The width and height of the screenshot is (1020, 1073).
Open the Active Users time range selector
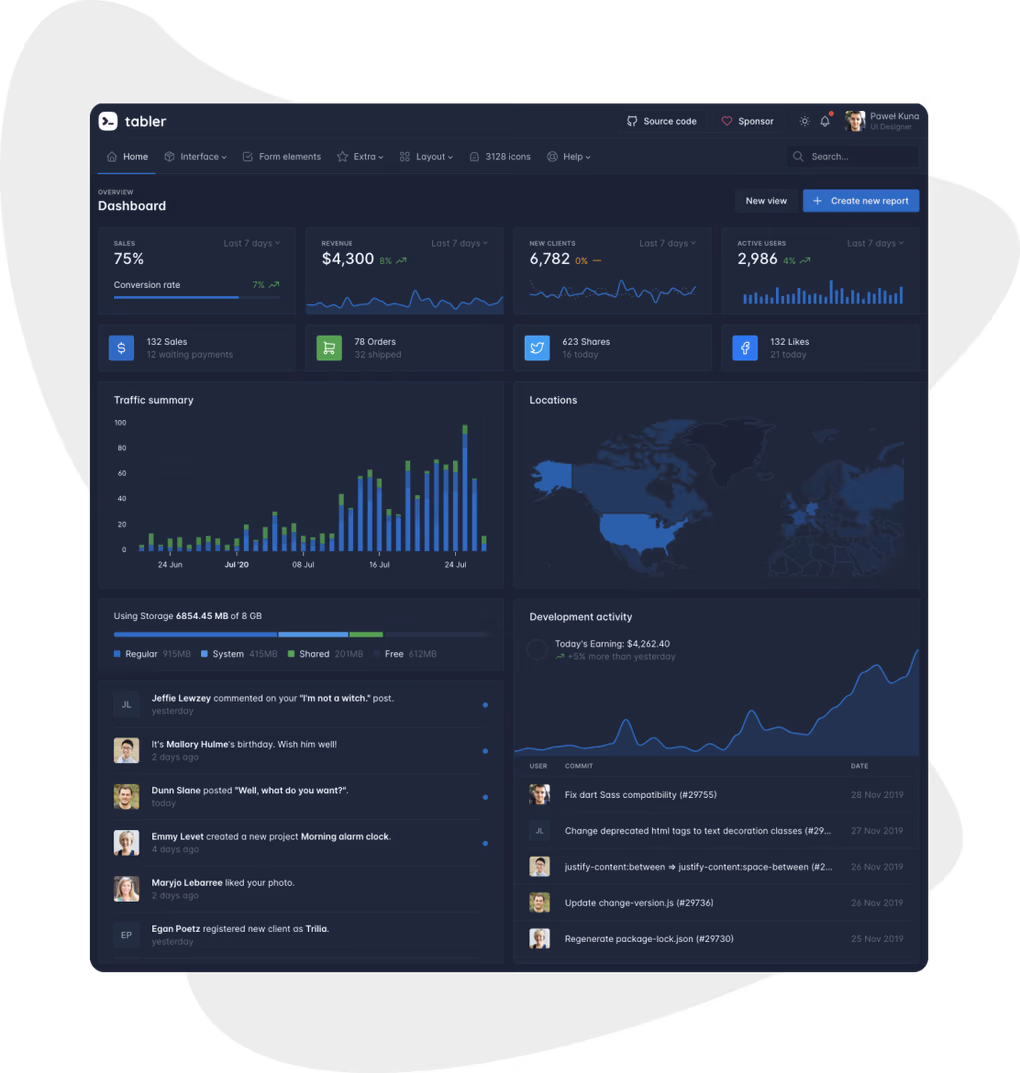[876, 242]
